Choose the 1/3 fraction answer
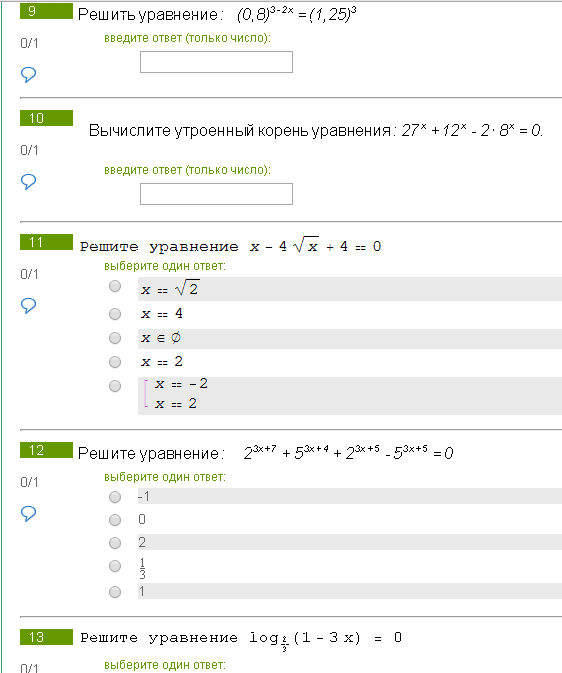The image size is (562, 673). tap(115, 566)
